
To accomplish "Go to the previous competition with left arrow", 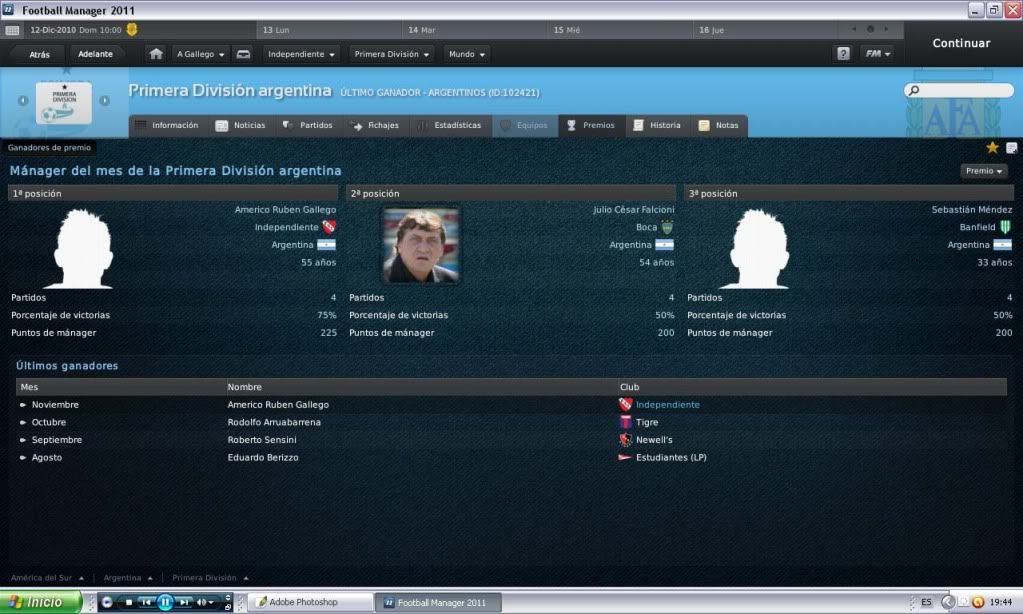I will [x=23, y=100].
